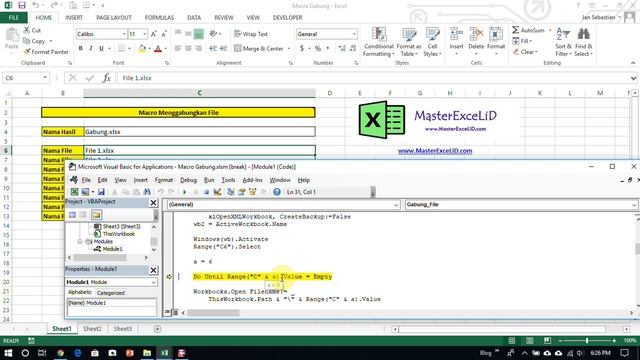
Task: Open the www.MasterExcelID.com hyperlink in sheet
Action: tap(435, 151)
